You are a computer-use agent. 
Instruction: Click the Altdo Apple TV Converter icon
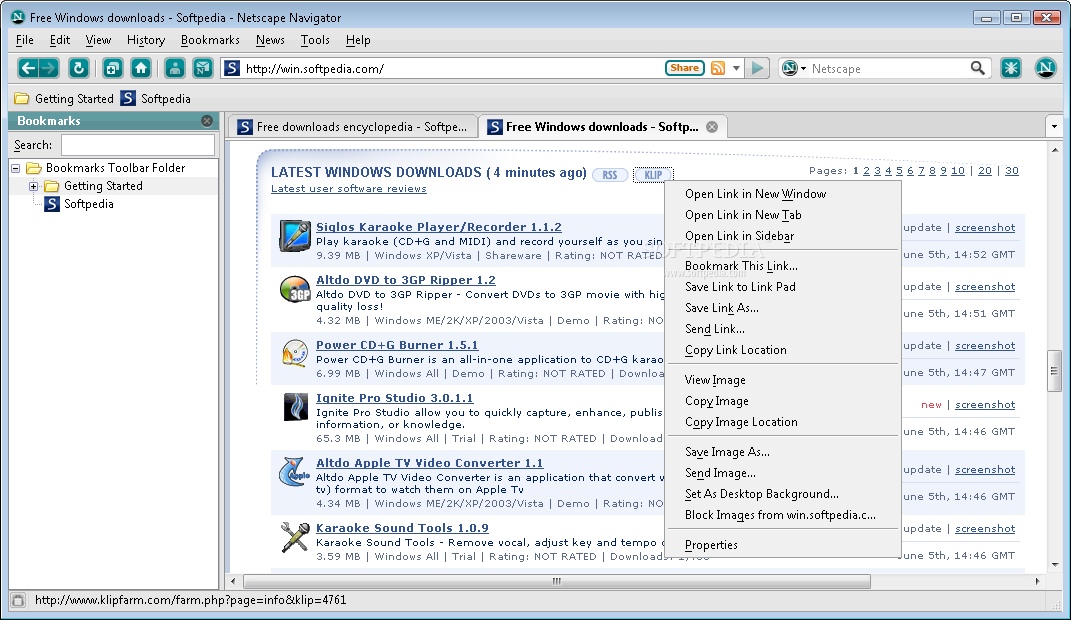[x=294, y=471]
